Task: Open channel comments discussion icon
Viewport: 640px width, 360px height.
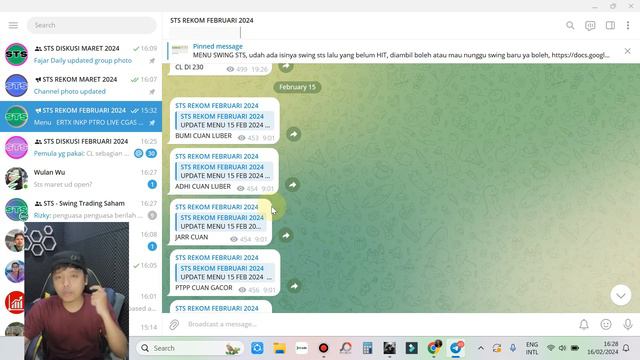Action: pyautogui.click(x=590, y=26)
